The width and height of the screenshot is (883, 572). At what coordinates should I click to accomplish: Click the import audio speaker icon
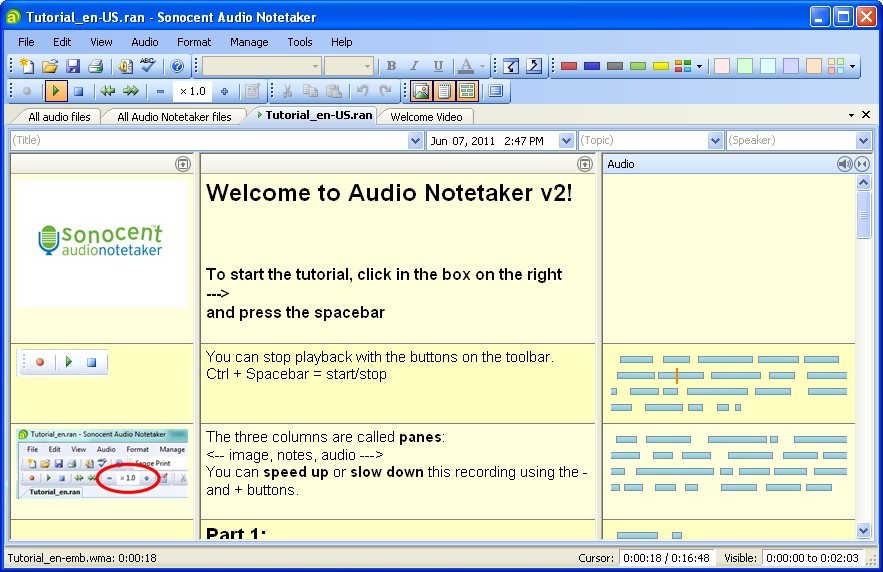125,66
